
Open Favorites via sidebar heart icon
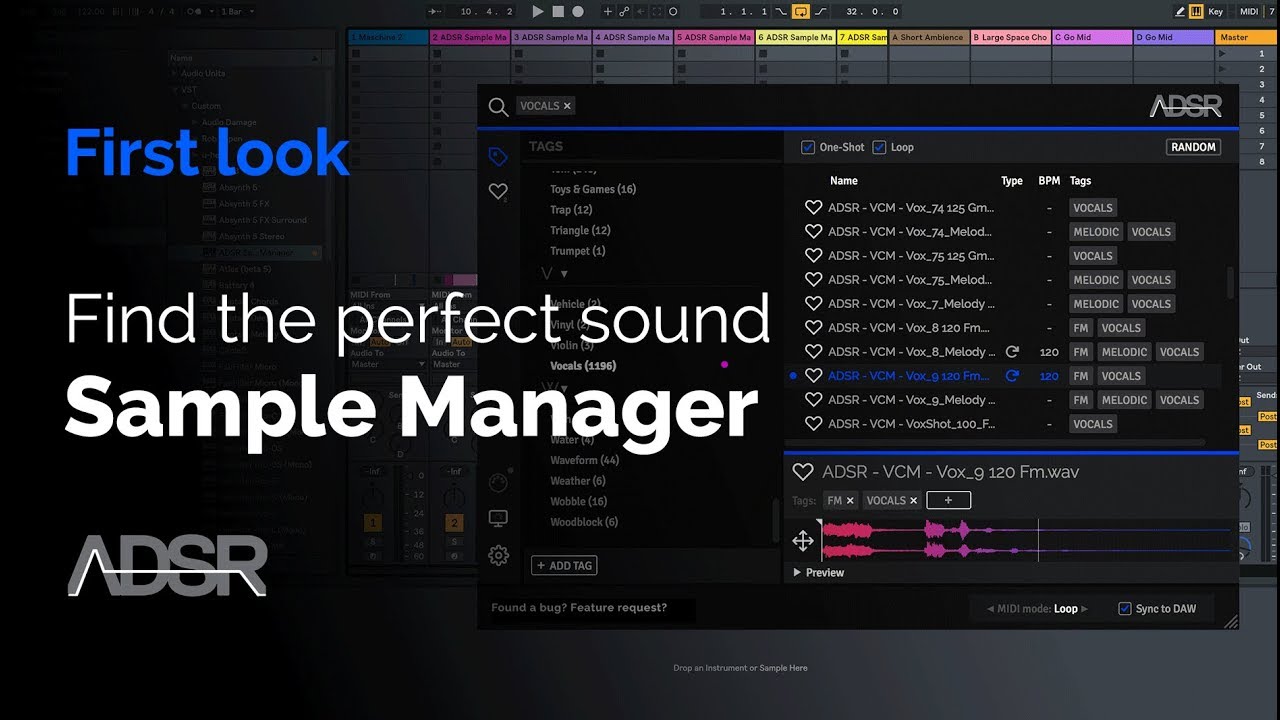(498, 191)
